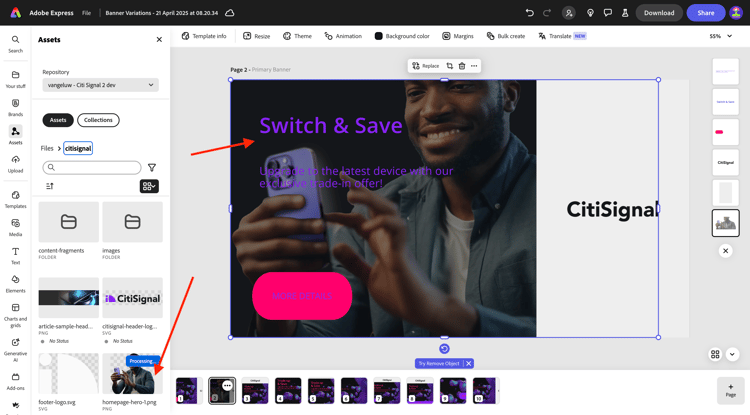Open the Resize tool
Viewport: 750px width, 415px height.
coord(256,36)
